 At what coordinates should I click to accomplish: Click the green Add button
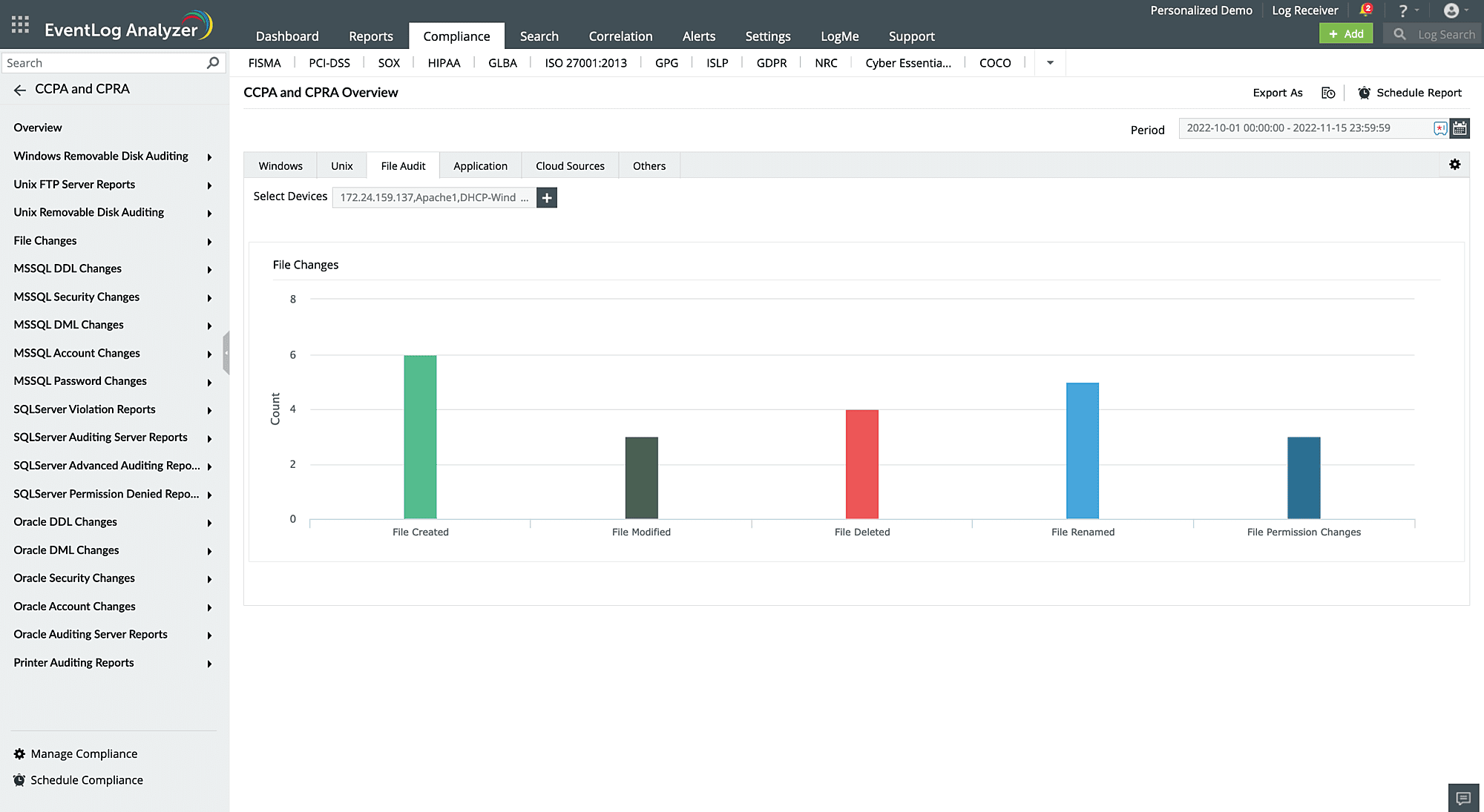coord(1346,34)
